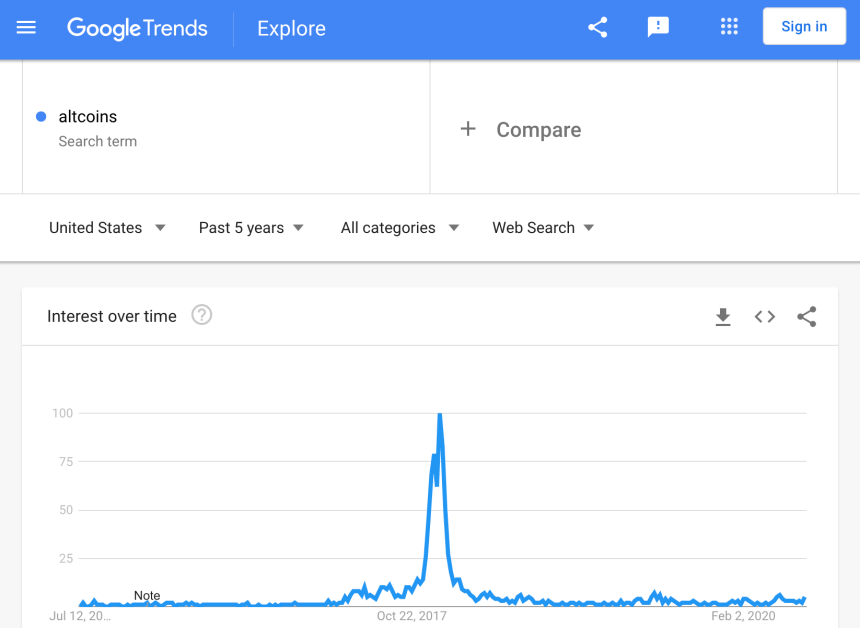The width and height of the screenshot is (860, 628).
Task: Open the Google apps grid
Action: pyautogui.click(x=728, y=27)
